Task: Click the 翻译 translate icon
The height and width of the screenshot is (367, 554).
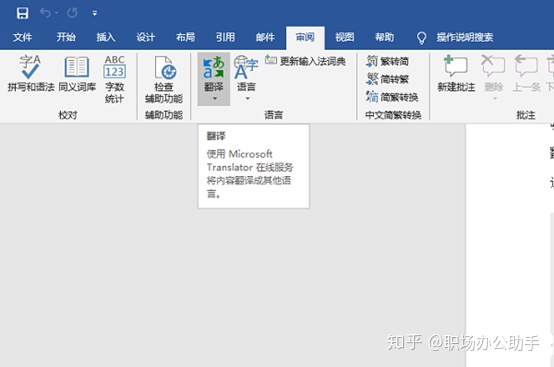Action: point(214,67)
